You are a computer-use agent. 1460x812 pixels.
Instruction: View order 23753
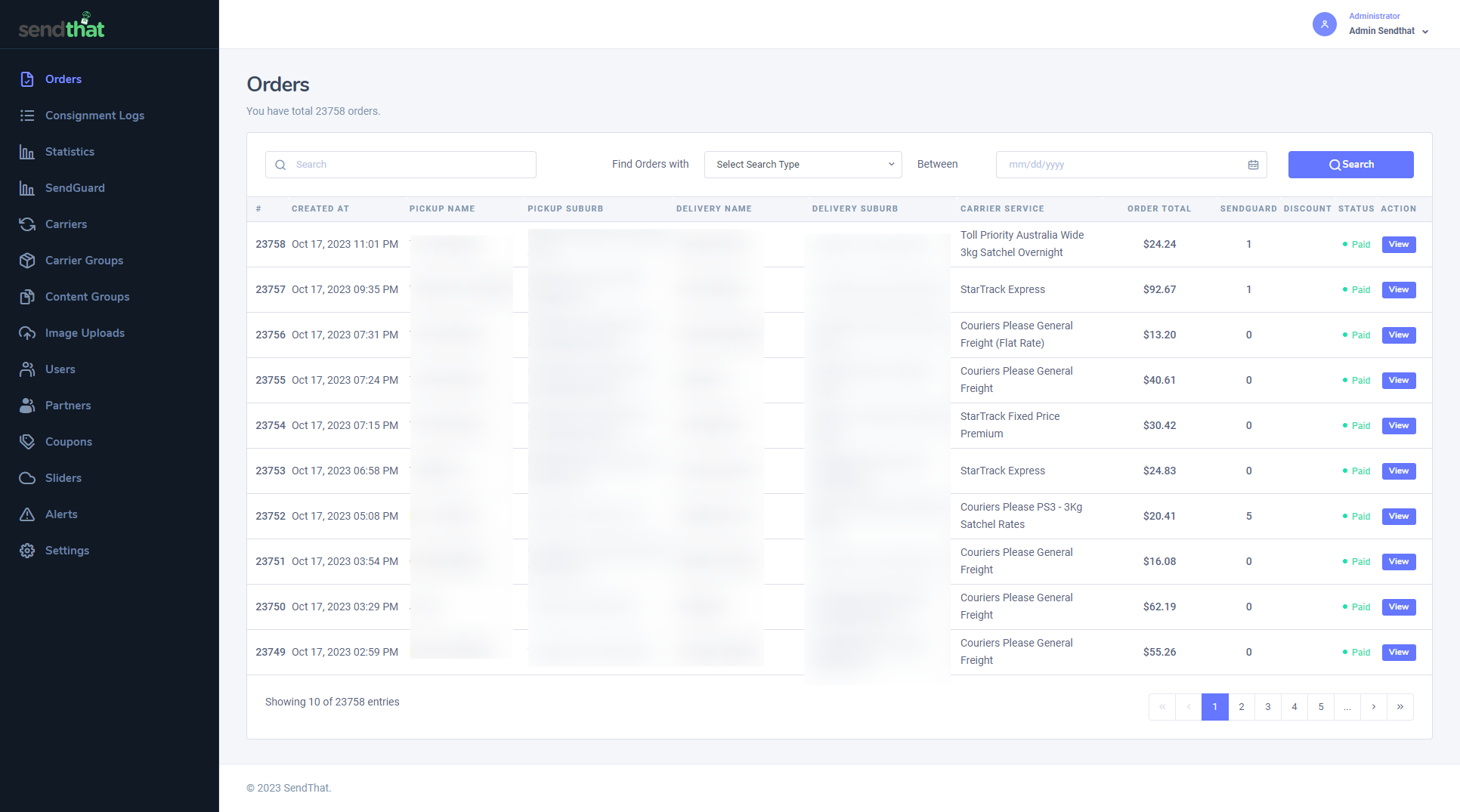(1398, 471)
